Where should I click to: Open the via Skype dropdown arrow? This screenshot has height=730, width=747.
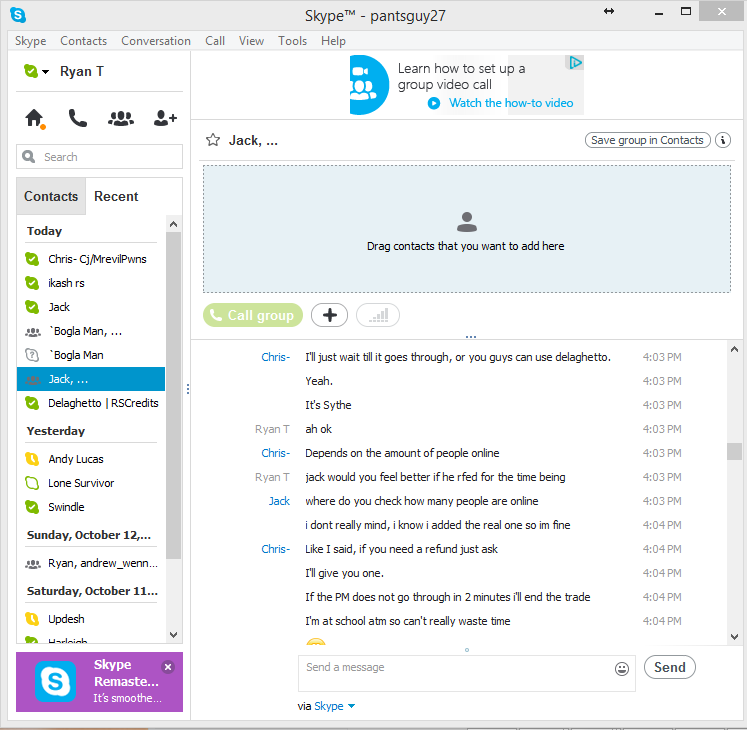point(351,706)
